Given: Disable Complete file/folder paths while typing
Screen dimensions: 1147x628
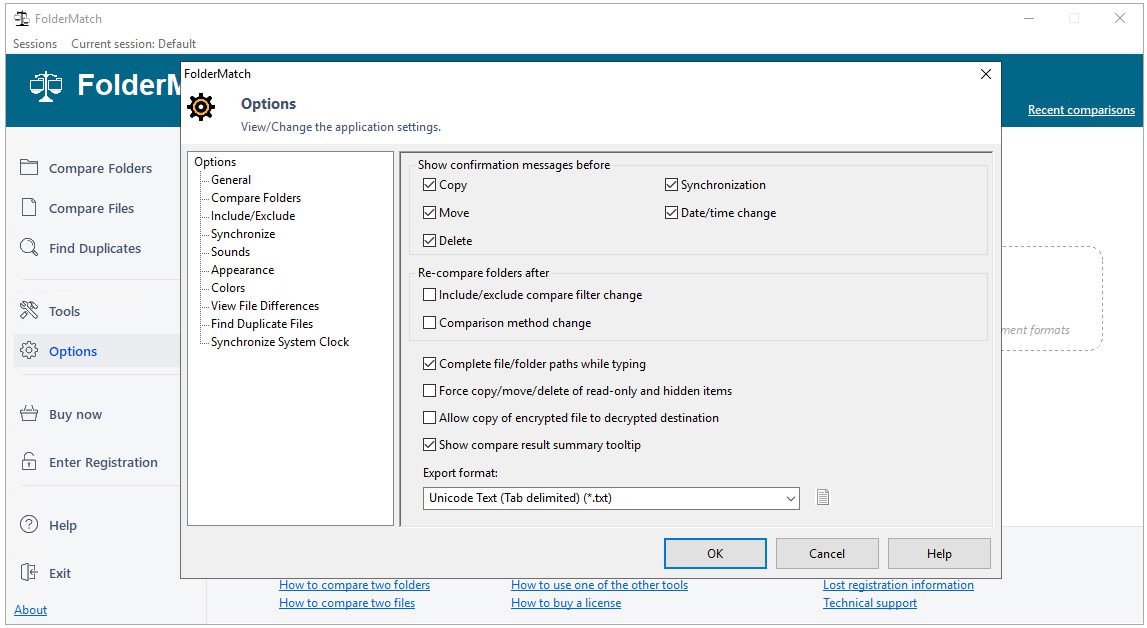Looking at the screenshot, I should pyautogui.click(x=429, y=363).
